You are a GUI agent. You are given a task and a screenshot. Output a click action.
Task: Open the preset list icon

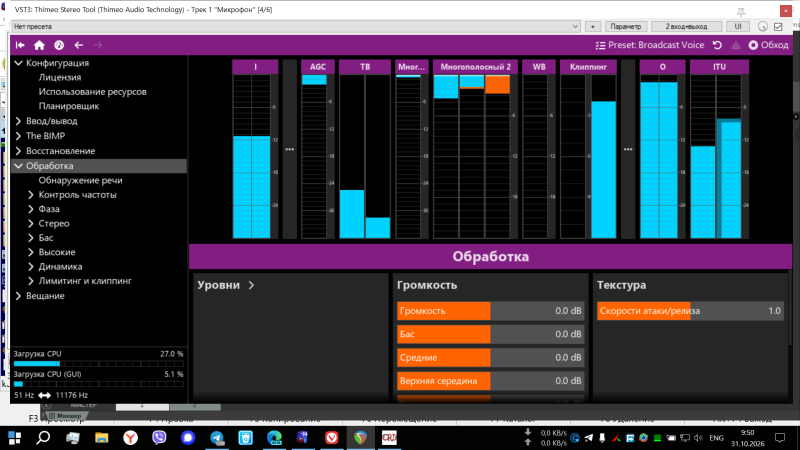click(601, 45)
